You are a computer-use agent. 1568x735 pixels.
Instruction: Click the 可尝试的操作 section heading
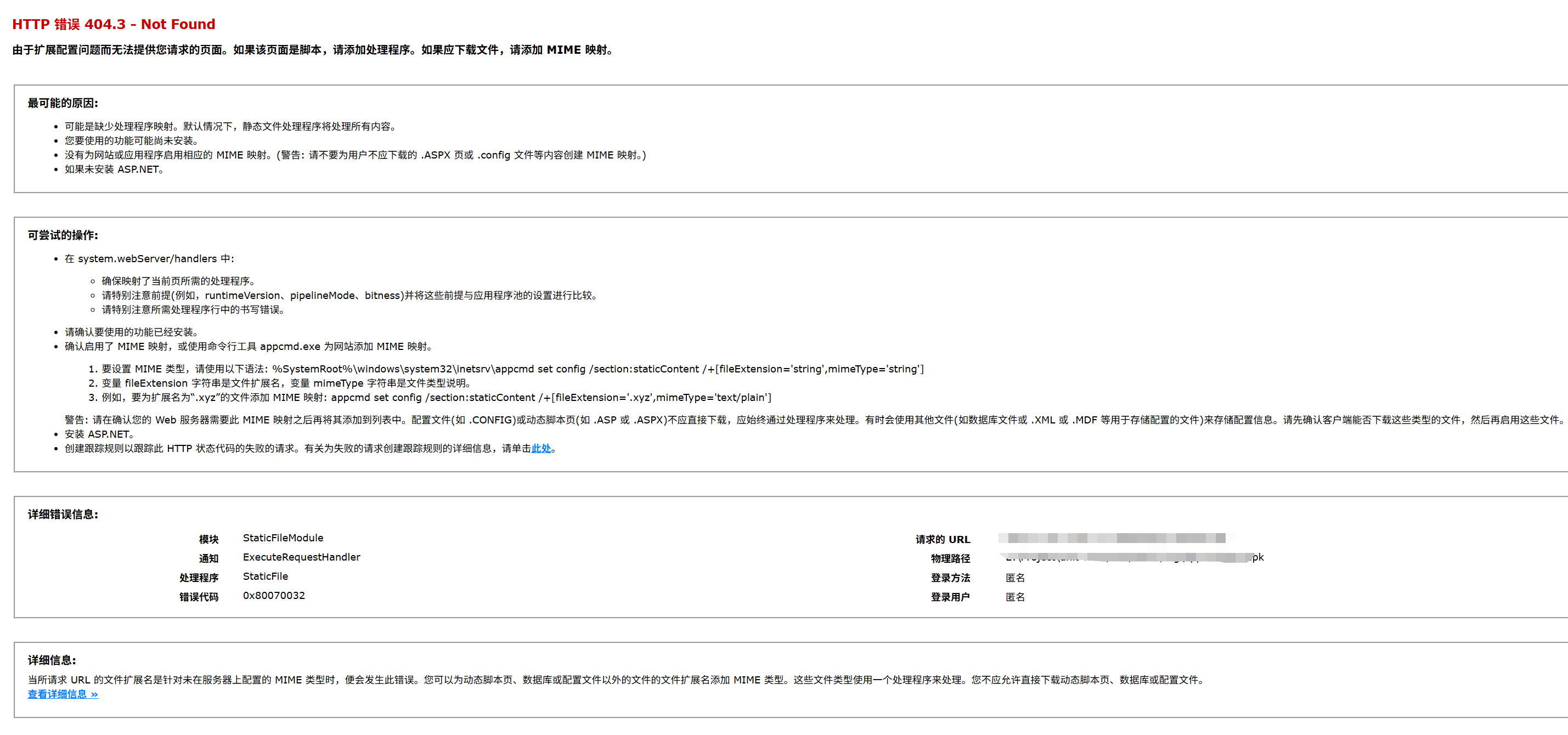[x=63, y=235]
